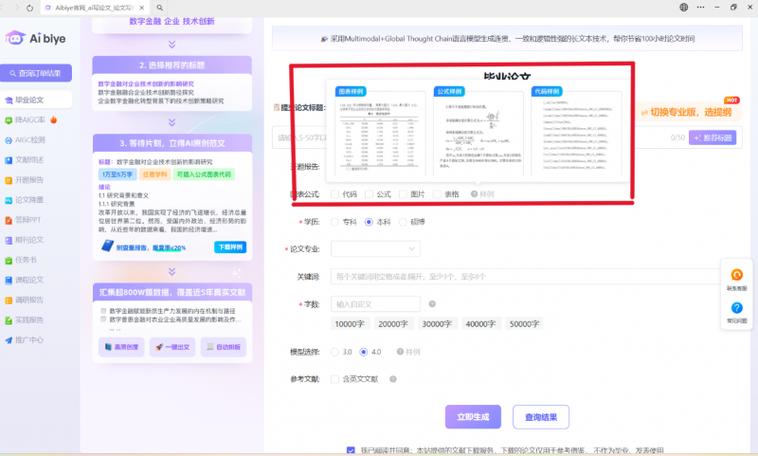Open the 论文专业 dropdown
Viewport: 758px width, 456px height.
point(376,249)
